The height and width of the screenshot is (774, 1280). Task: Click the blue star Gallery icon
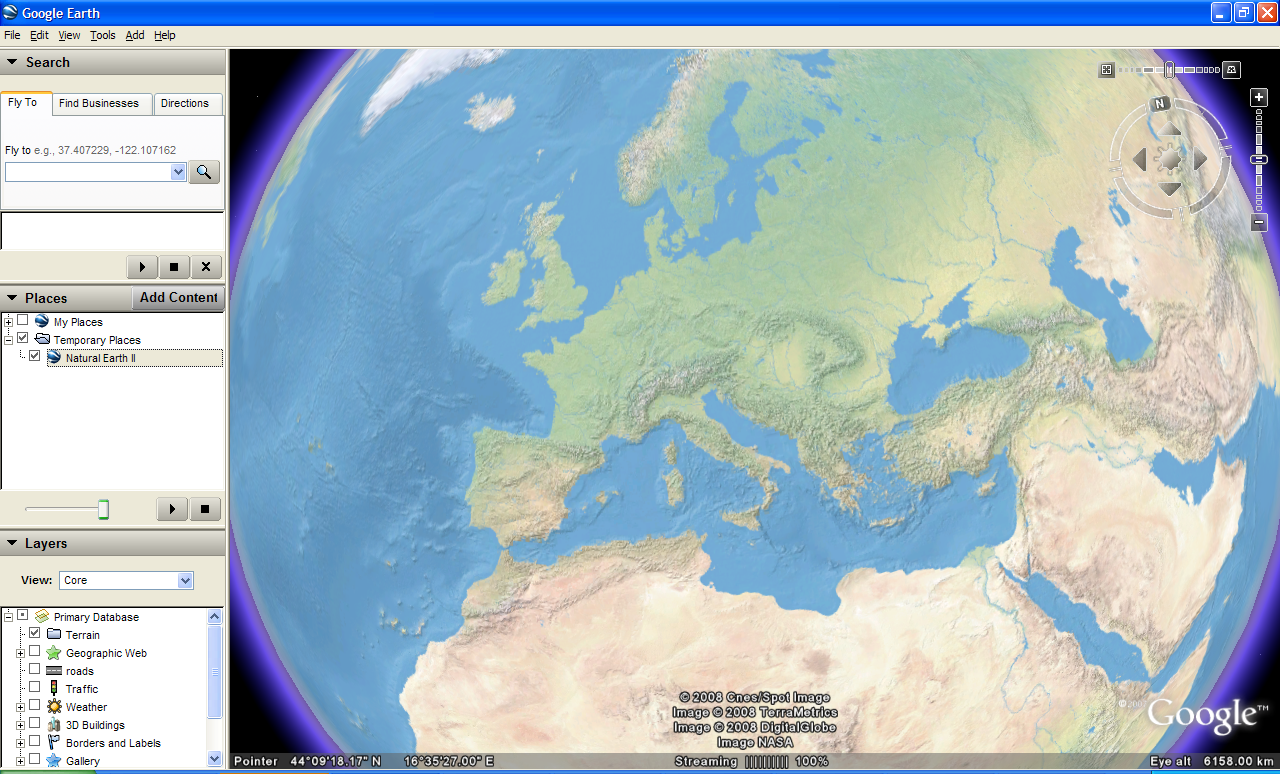pos(54,761)
